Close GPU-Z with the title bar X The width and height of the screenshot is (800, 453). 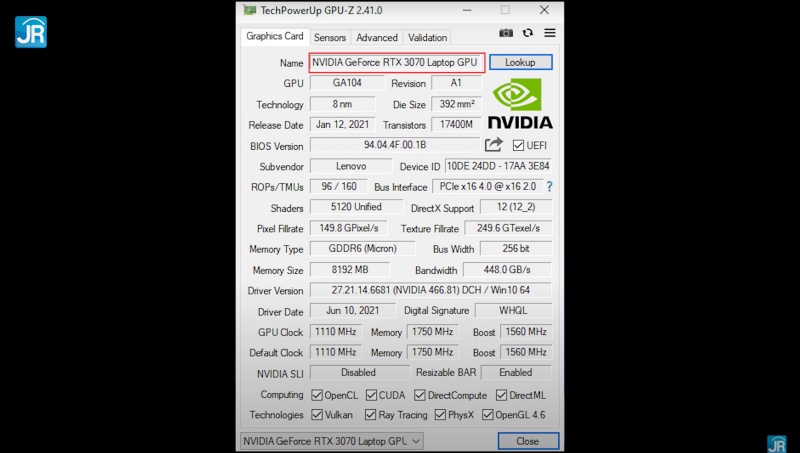[x=544, y=10]
